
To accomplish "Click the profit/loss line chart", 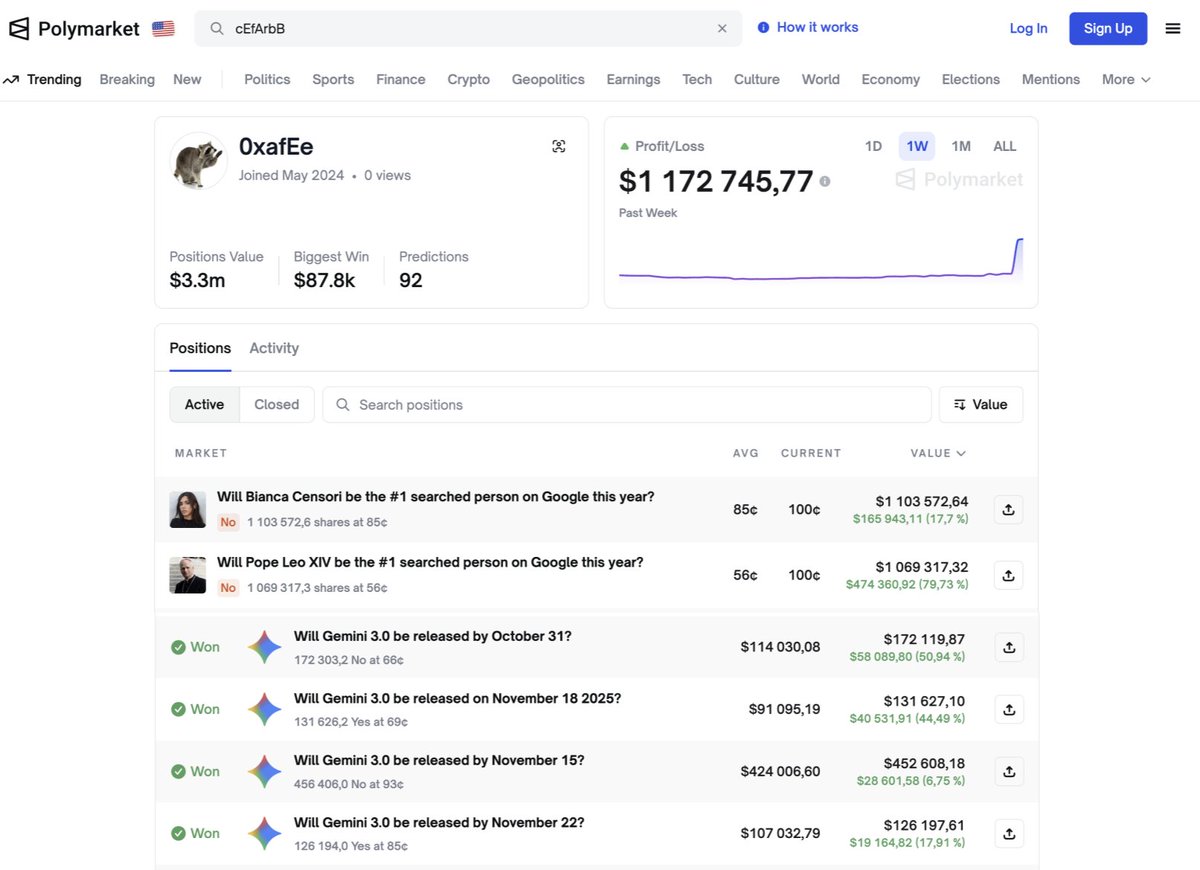I will click(x=821, y=260).
